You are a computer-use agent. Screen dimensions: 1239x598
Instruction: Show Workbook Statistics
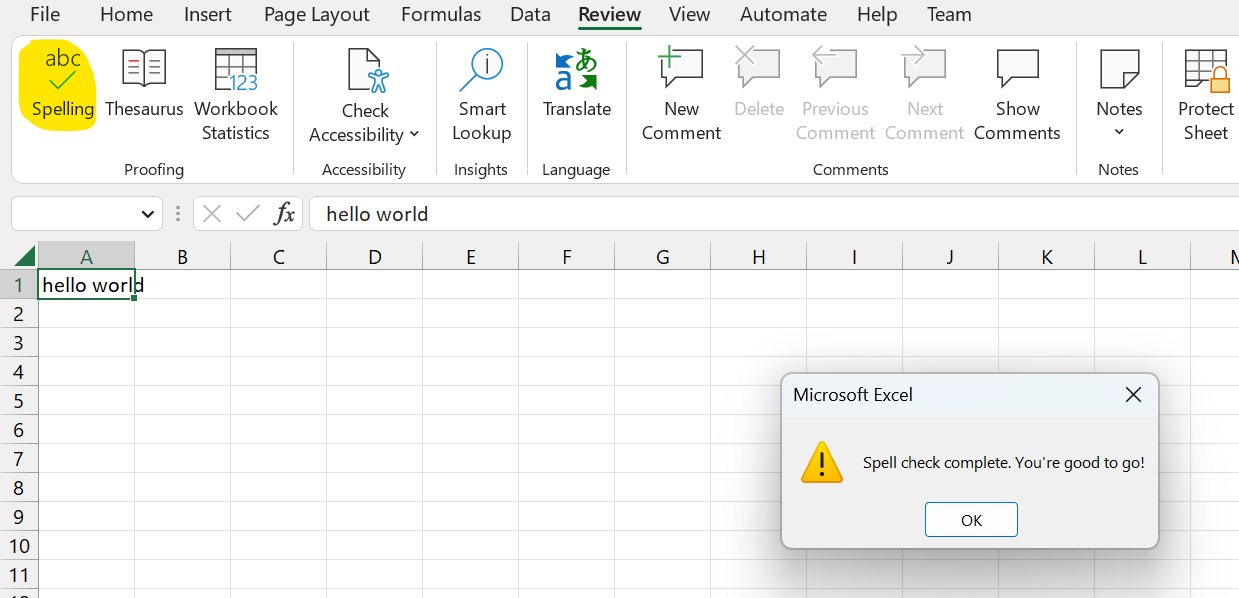click(236, 96)
